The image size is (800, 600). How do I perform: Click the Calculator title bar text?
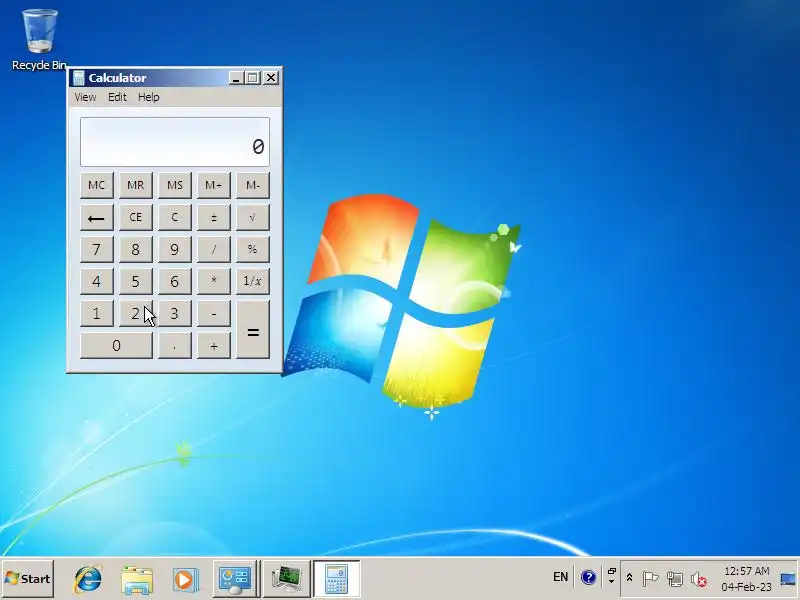pos(117,78)
